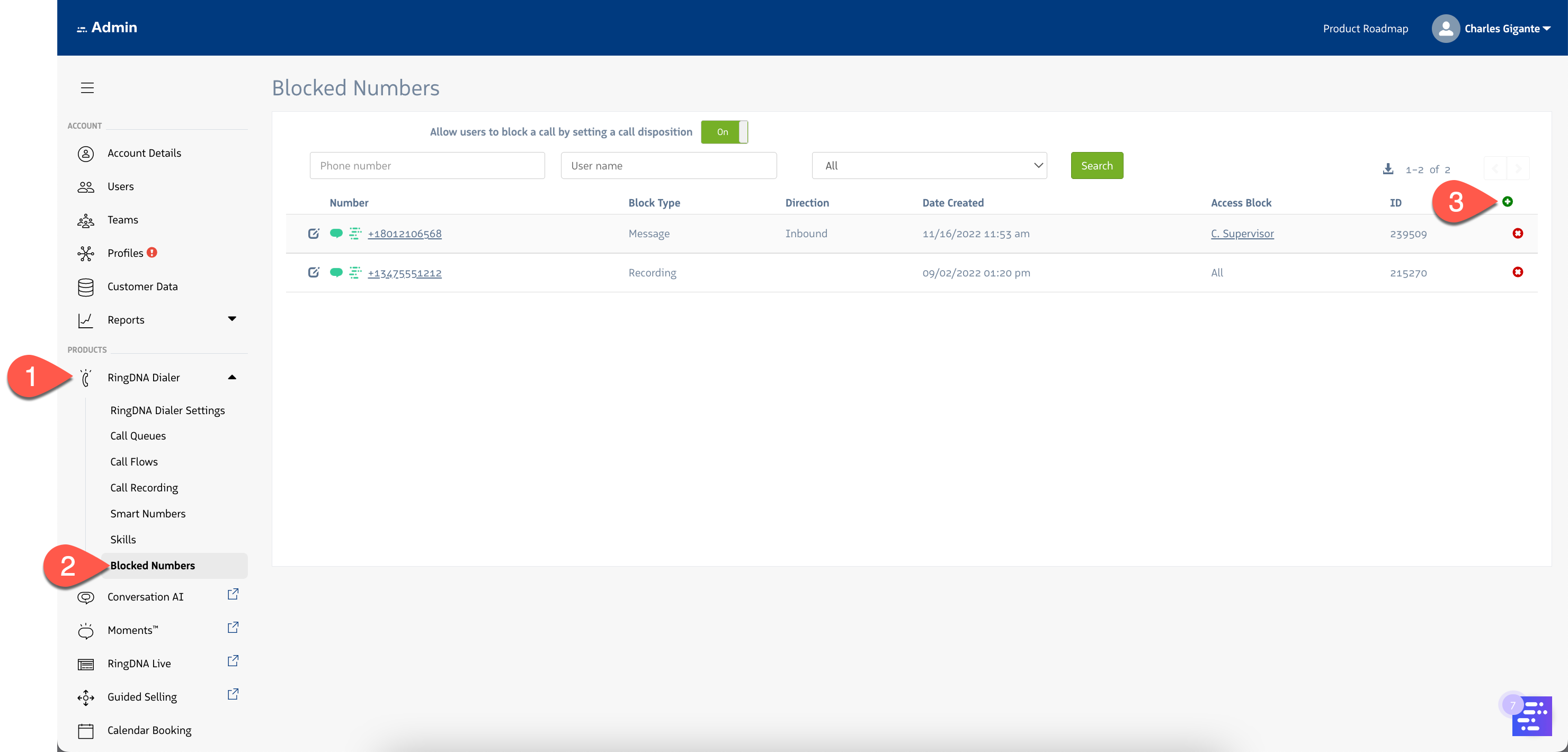Click message bubble icon for +18012106568
1568x752 pixels.
click(x=336, y=233)
